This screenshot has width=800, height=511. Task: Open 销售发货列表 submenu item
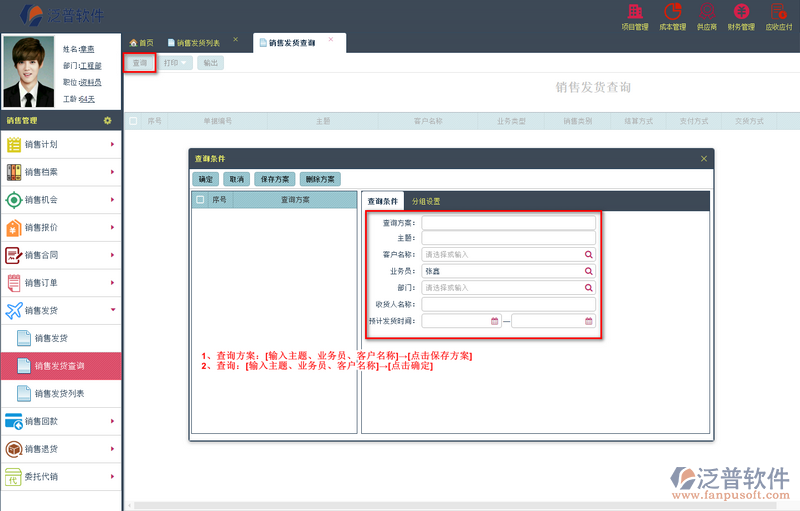click(61, 393)
